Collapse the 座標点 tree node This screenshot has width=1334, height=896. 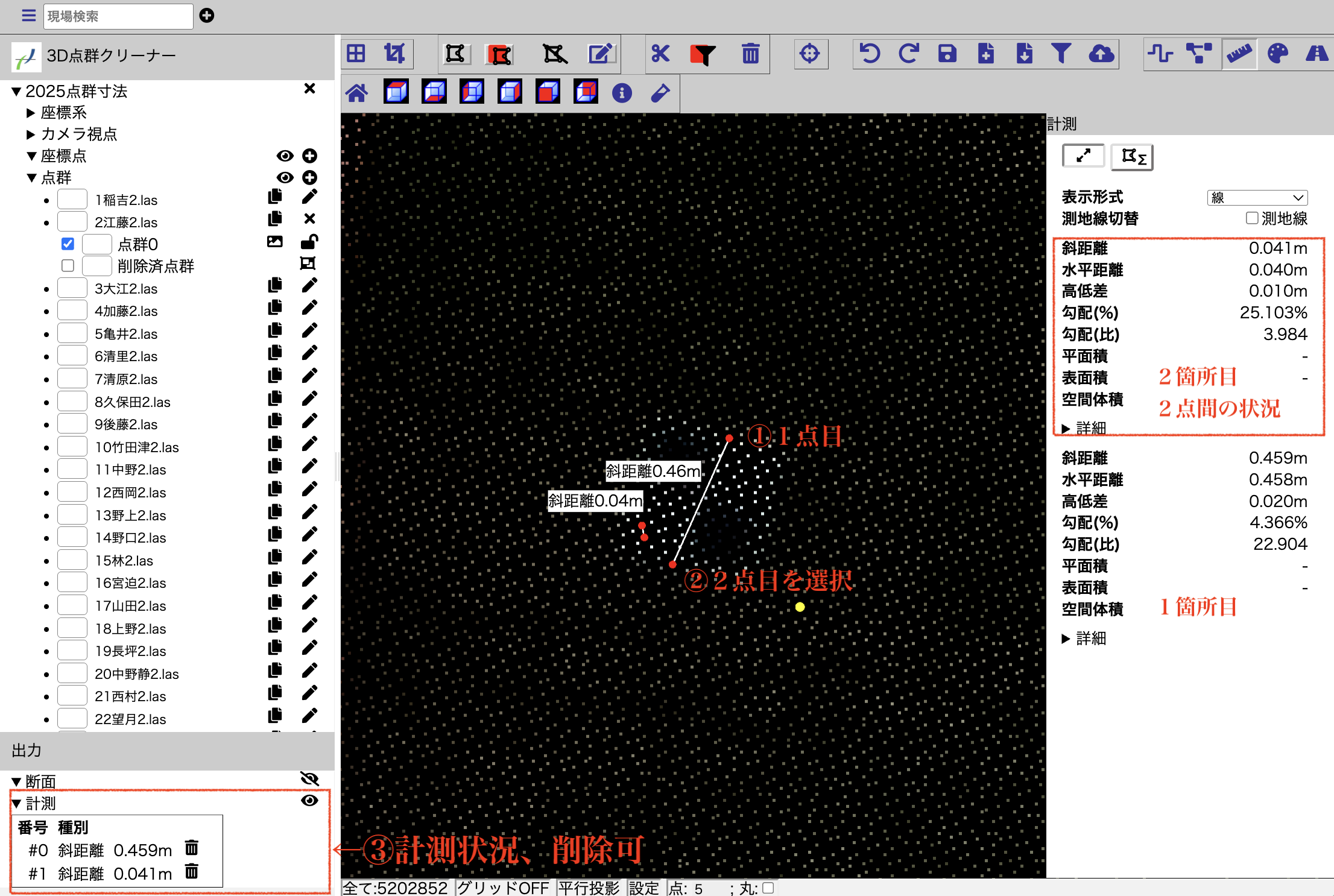(x=32, y=156)
